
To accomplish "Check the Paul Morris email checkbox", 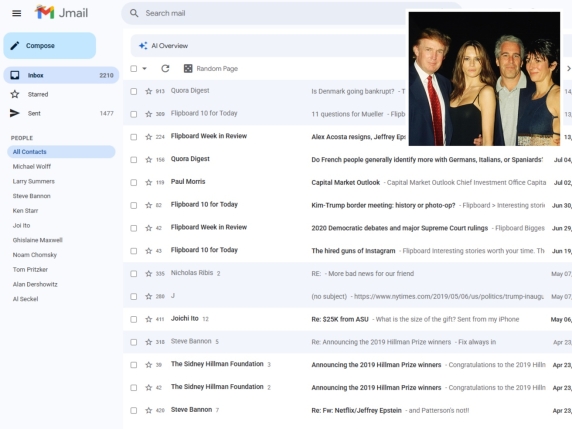I will pos(134,182).
